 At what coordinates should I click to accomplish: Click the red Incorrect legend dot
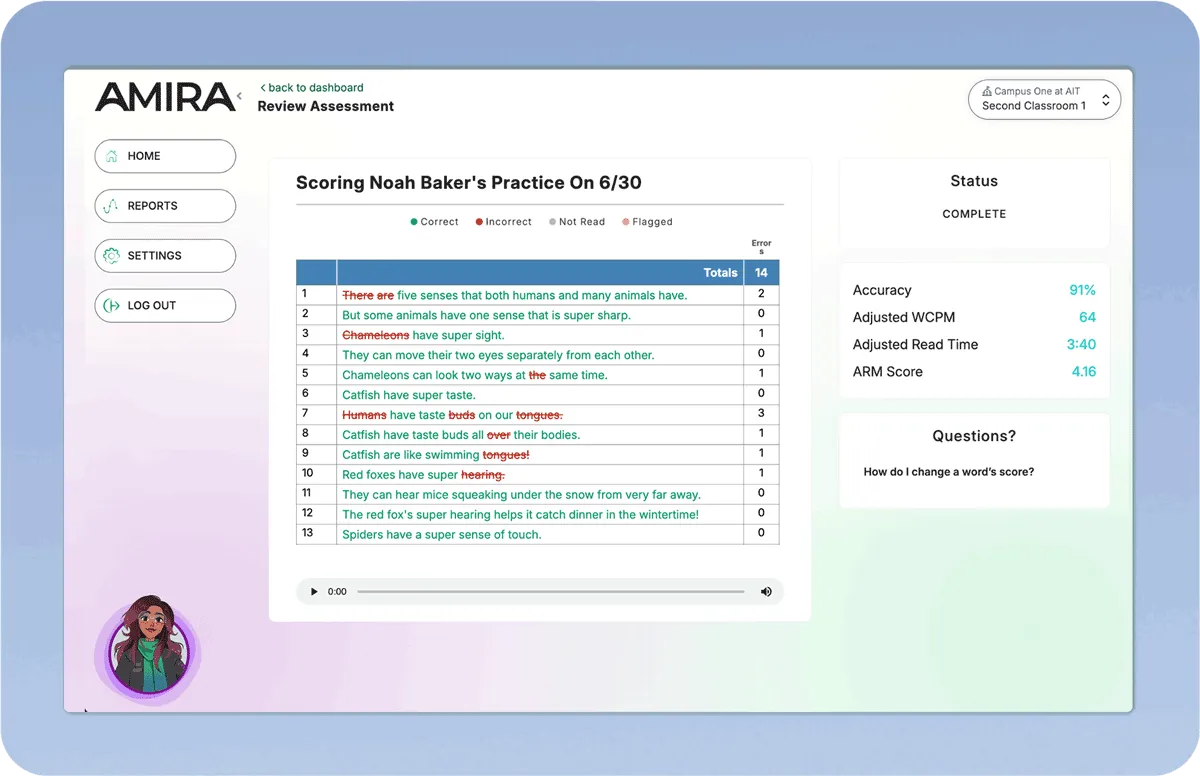479,222
